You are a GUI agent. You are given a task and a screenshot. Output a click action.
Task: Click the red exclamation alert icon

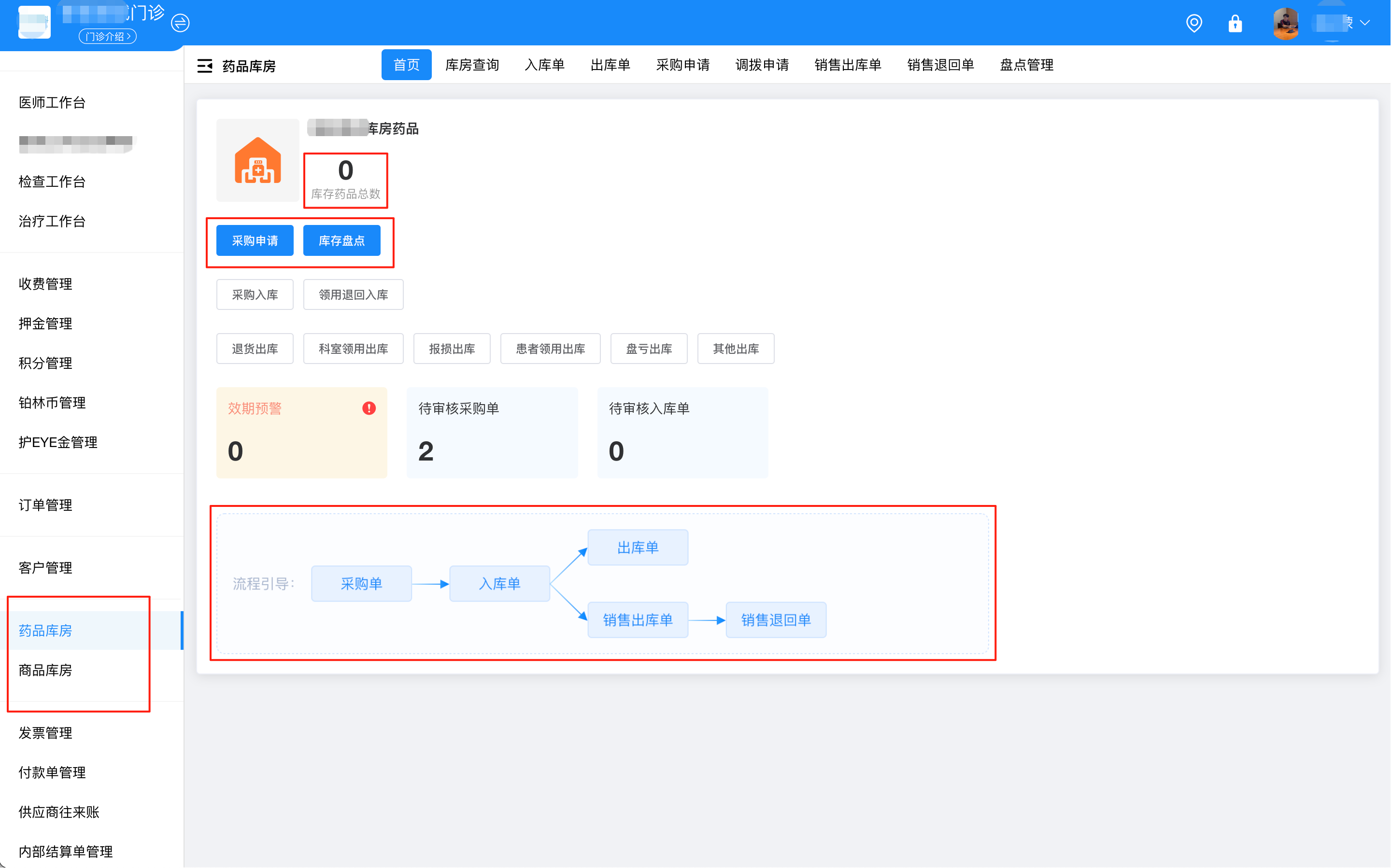point(369,408)
